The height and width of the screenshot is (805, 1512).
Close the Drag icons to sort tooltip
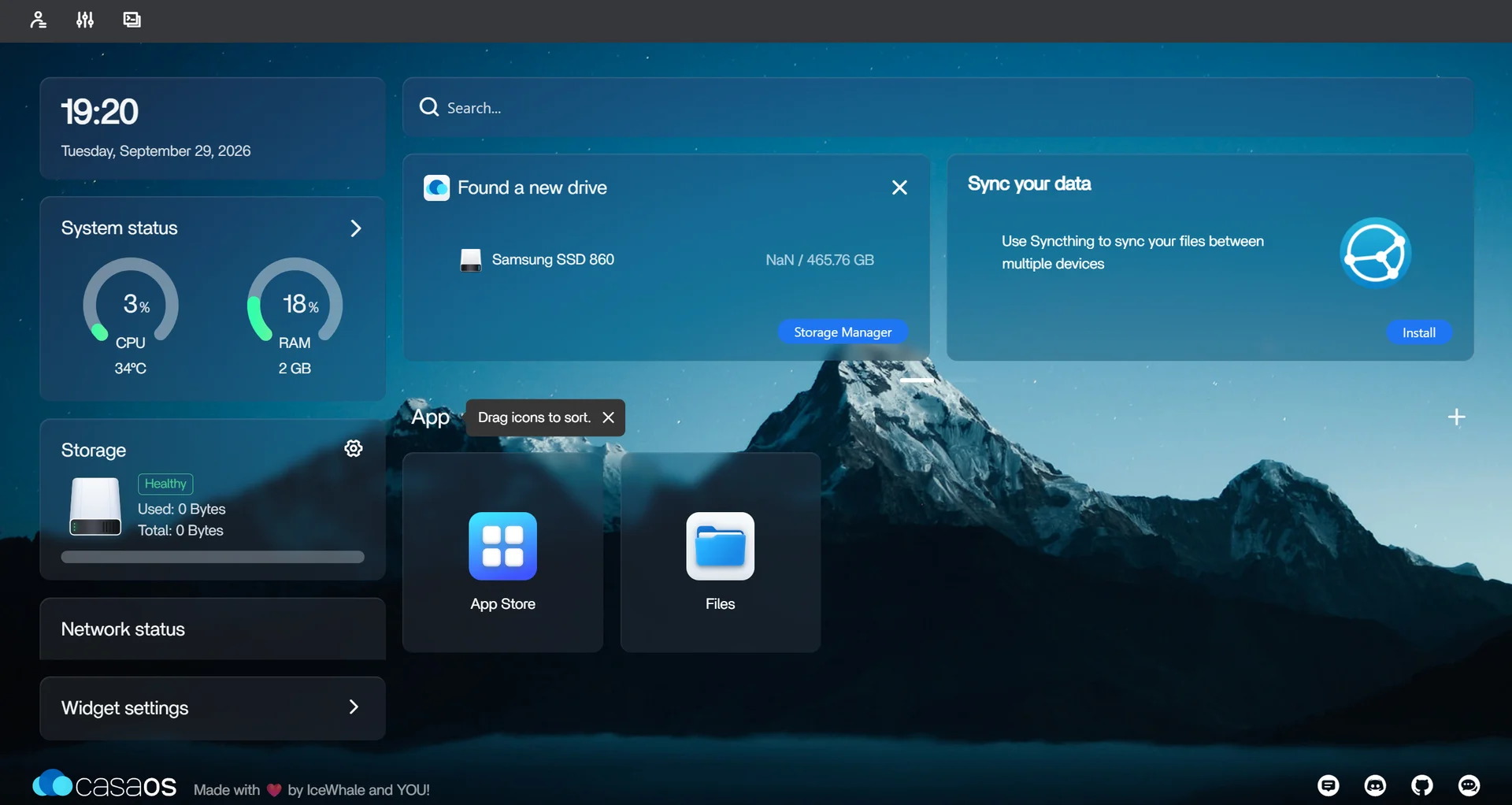click(x=608, y=417)
